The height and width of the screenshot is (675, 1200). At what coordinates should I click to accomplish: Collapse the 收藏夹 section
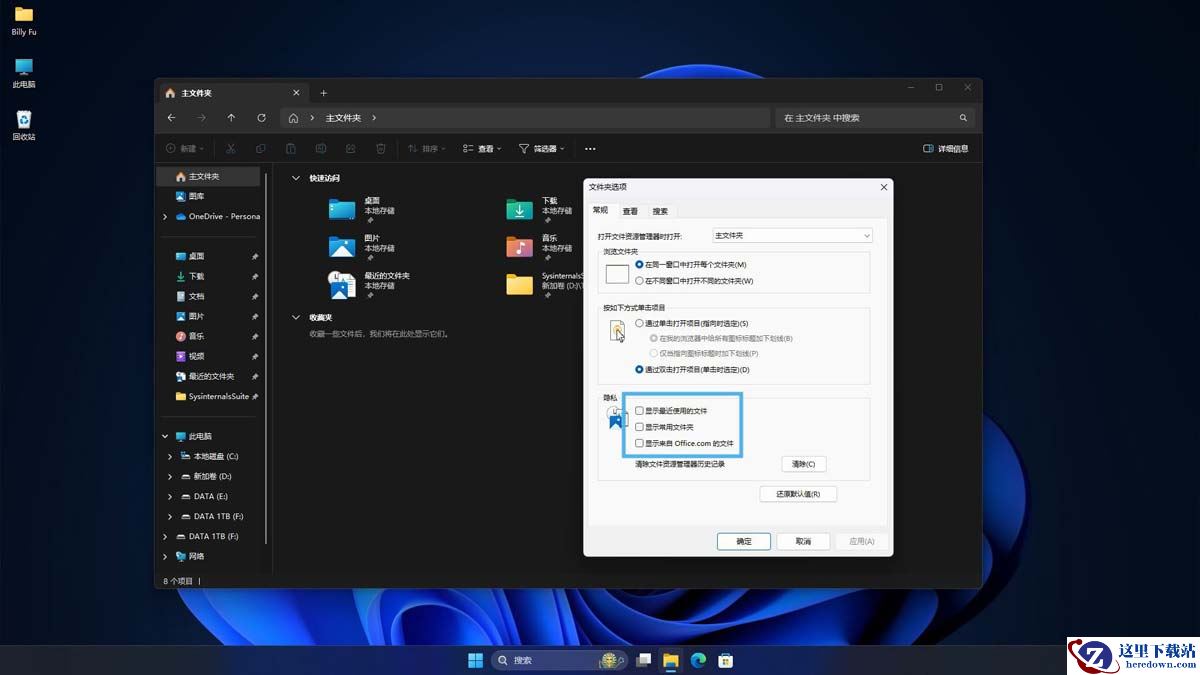pos(295,317)
